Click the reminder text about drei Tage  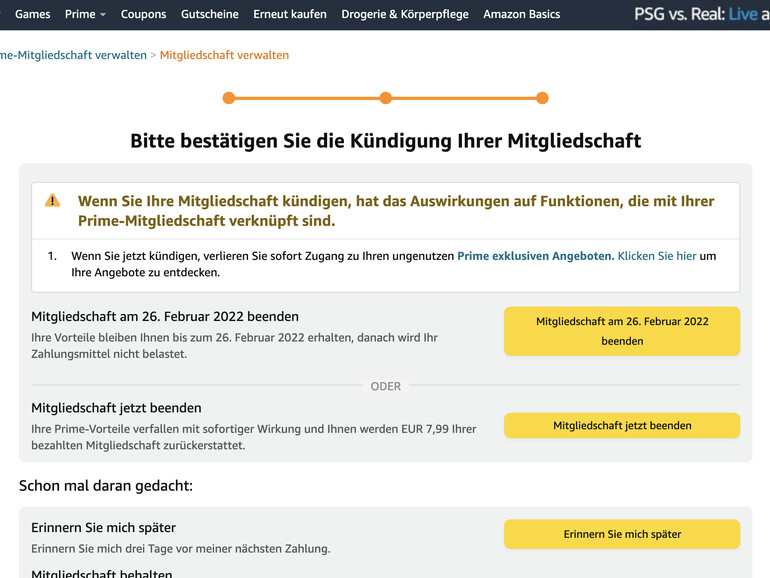point(181,549)
